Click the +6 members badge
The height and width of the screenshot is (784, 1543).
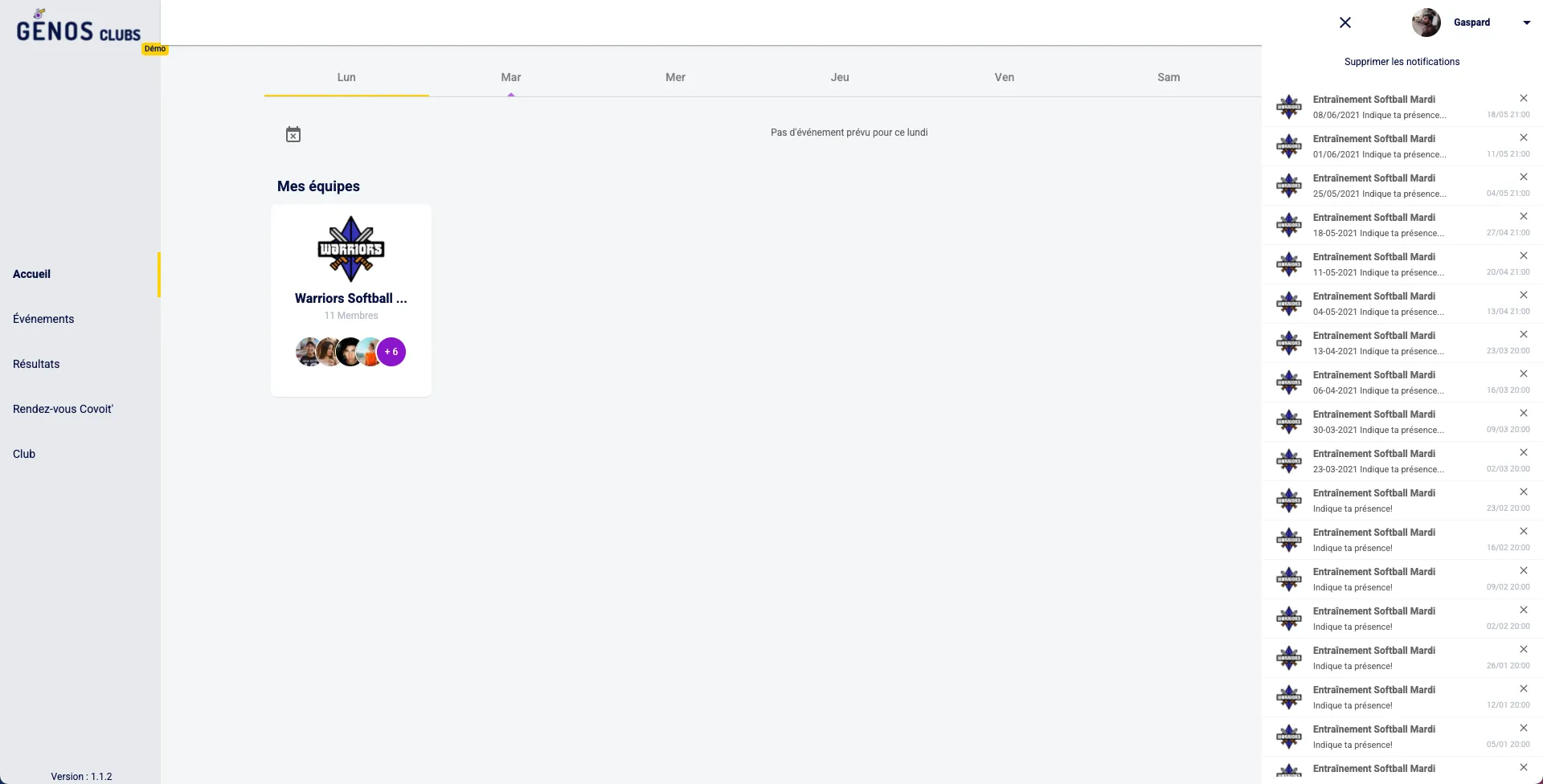point(391,352)
